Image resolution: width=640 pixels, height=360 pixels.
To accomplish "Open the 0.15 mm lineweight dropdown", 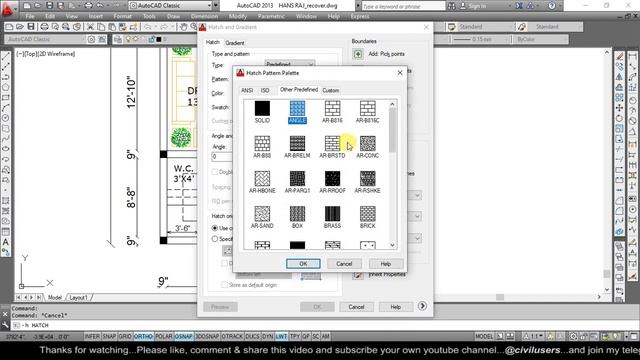I will (x=481, y=39).
